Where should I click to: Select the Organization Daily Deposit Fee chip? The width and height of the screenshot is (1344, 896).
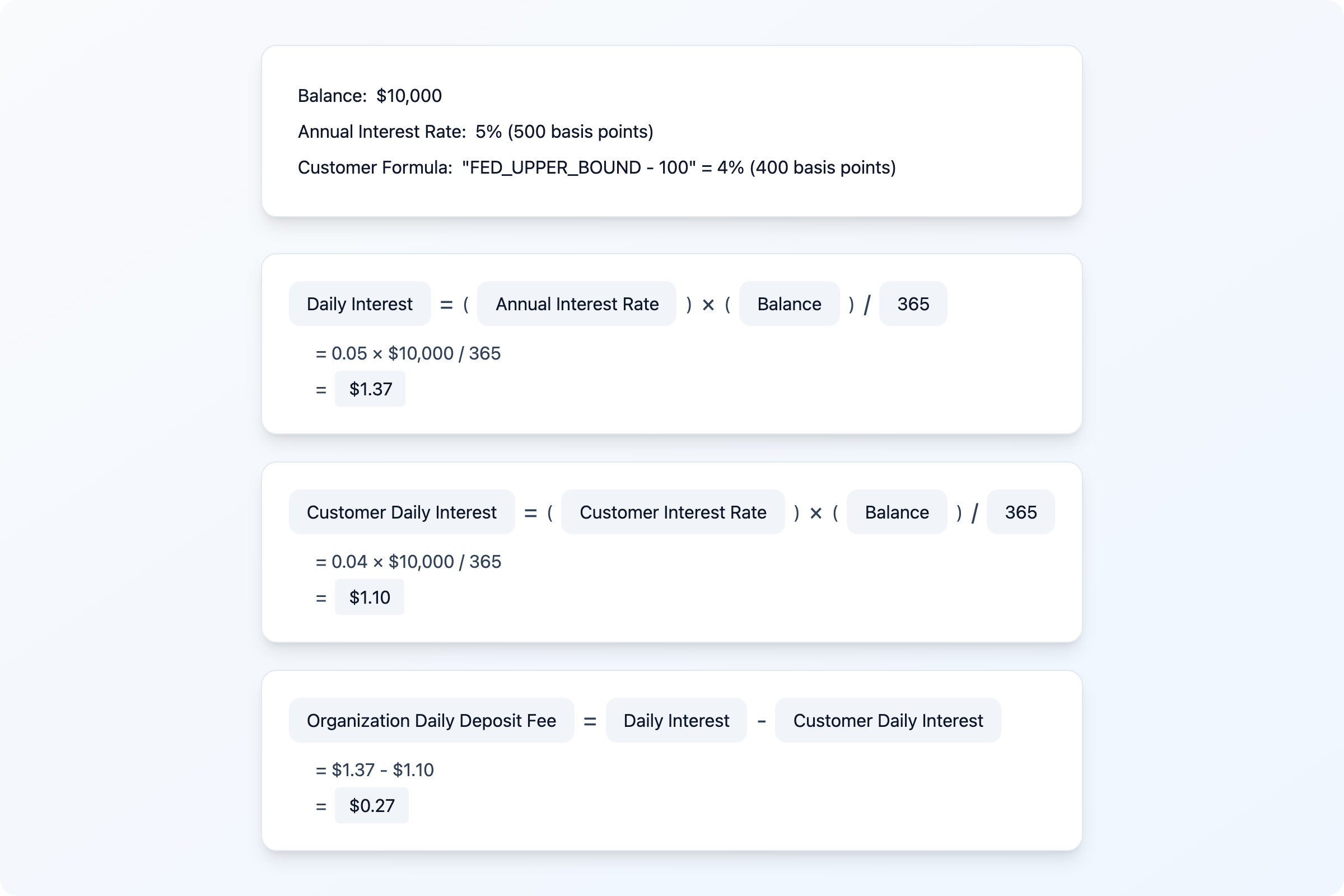tap(431, 721)
